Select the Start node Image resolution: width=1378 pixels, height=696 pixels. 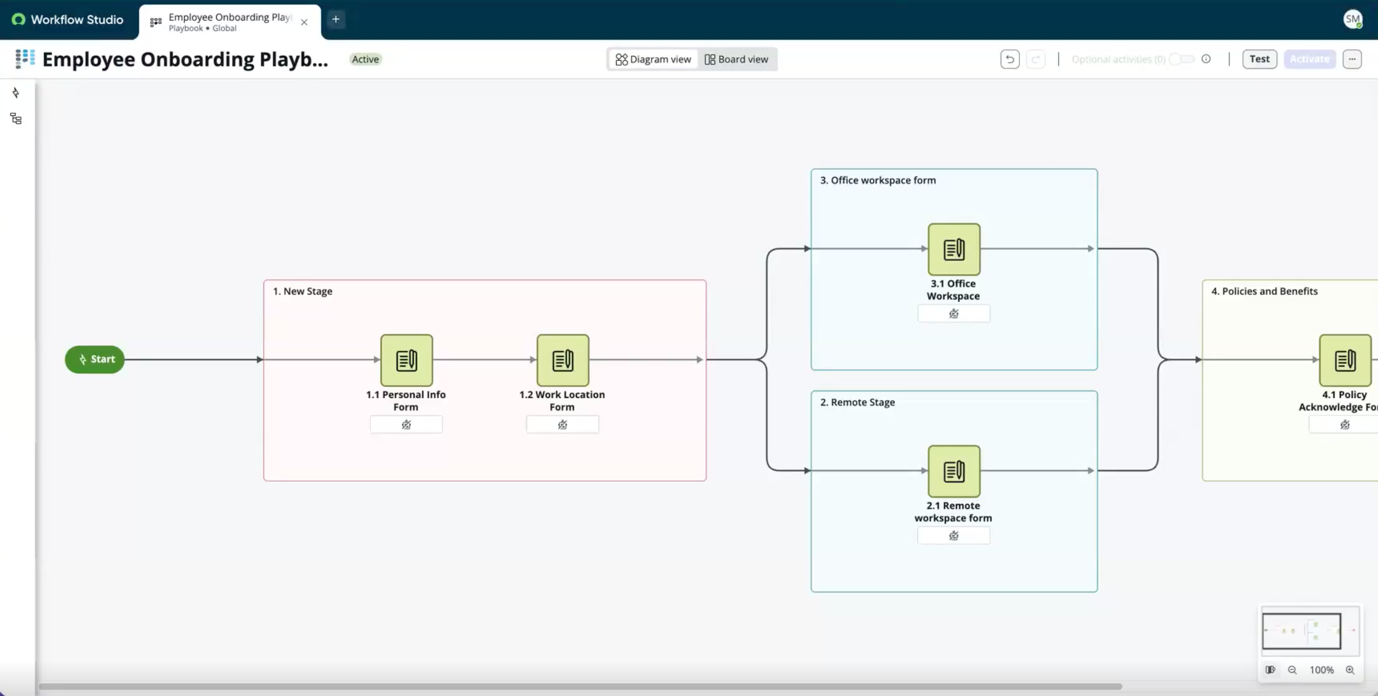click(95, 359)
